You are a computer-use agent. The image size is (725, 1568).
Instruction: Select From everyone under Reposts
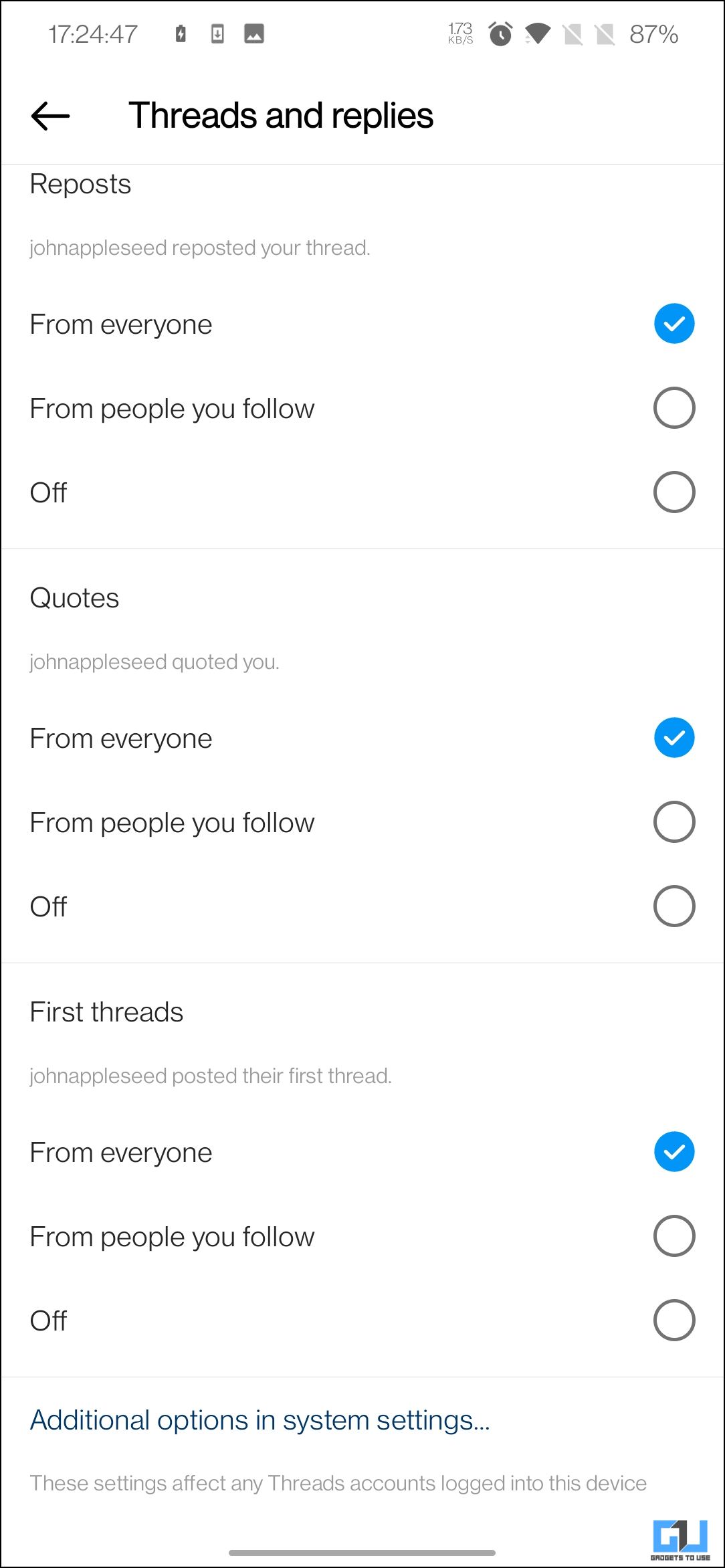pos(674,323)
